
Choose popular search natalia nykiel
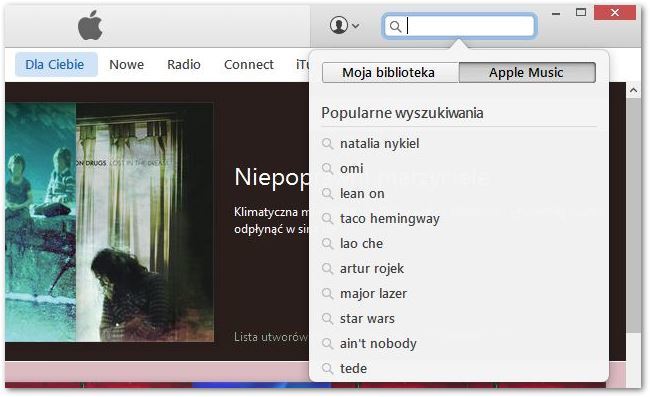379,143
